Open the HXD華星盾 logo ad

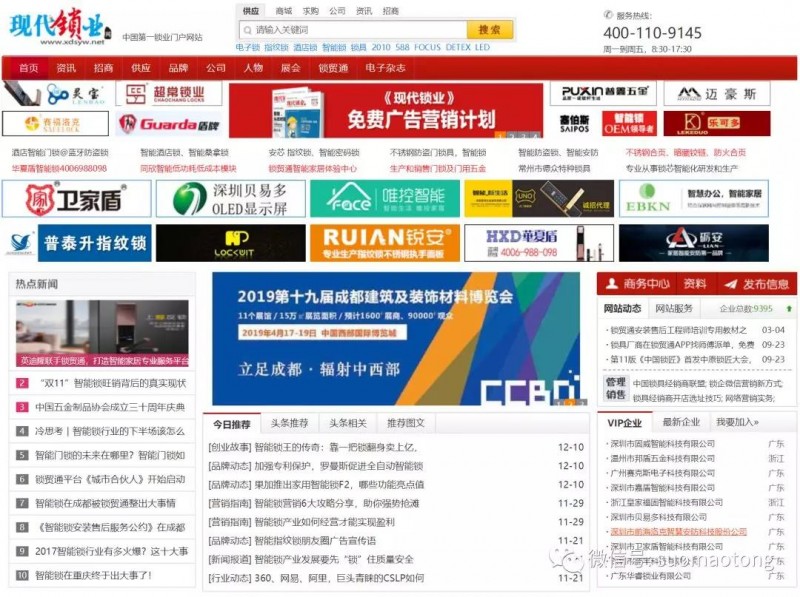(538, 243)
